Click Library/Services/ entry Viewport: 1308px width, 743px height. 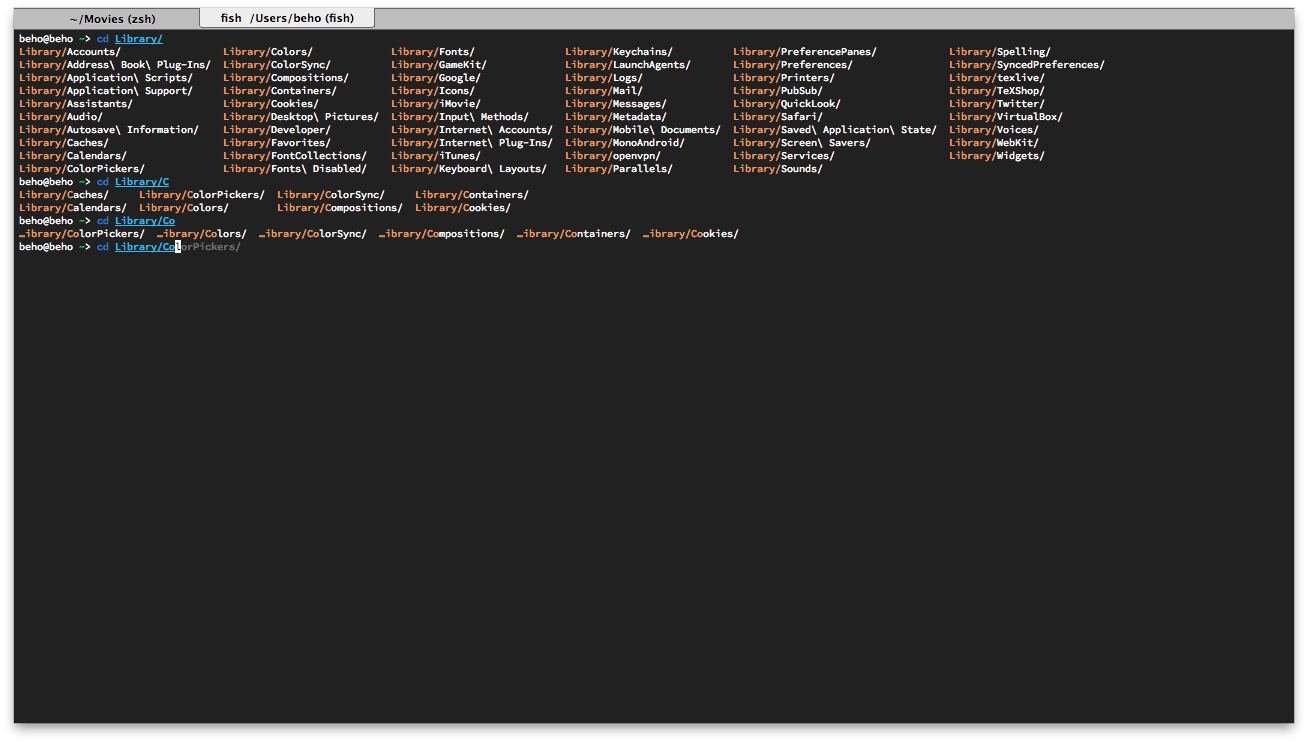pos(784,156)
